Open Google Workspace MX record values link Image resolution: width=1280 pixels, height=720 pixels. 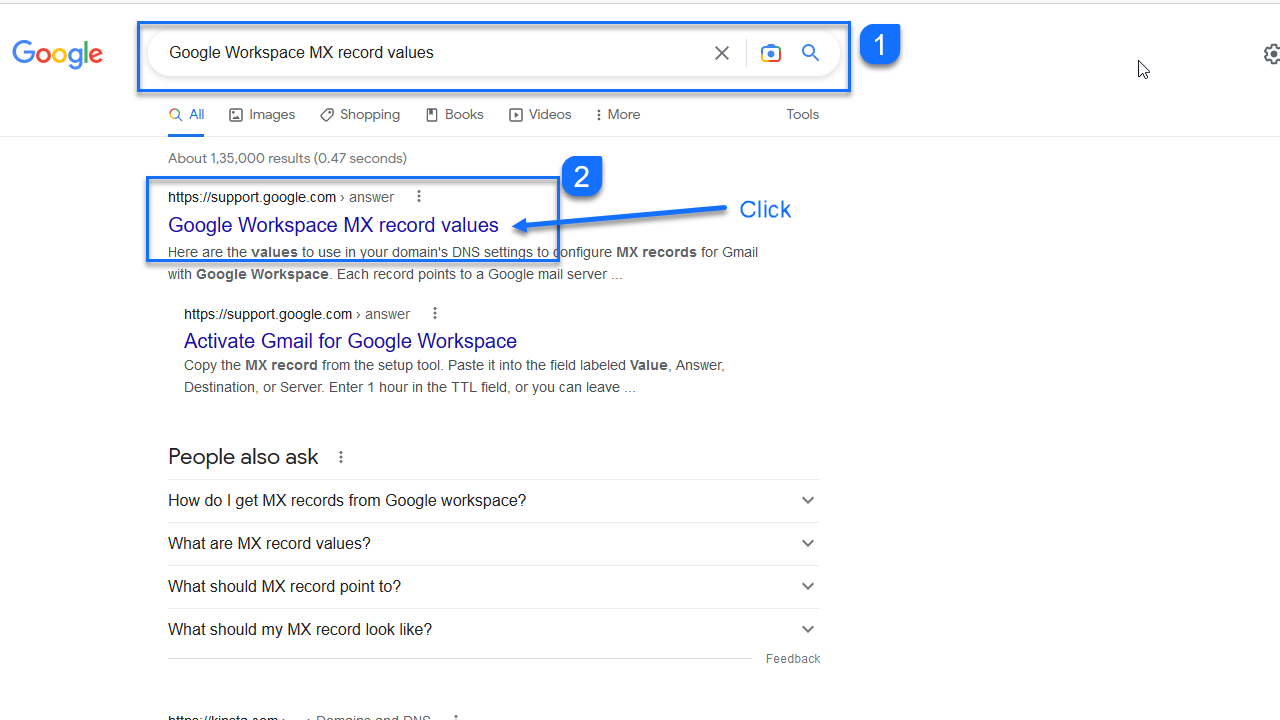tap(333, 225)
